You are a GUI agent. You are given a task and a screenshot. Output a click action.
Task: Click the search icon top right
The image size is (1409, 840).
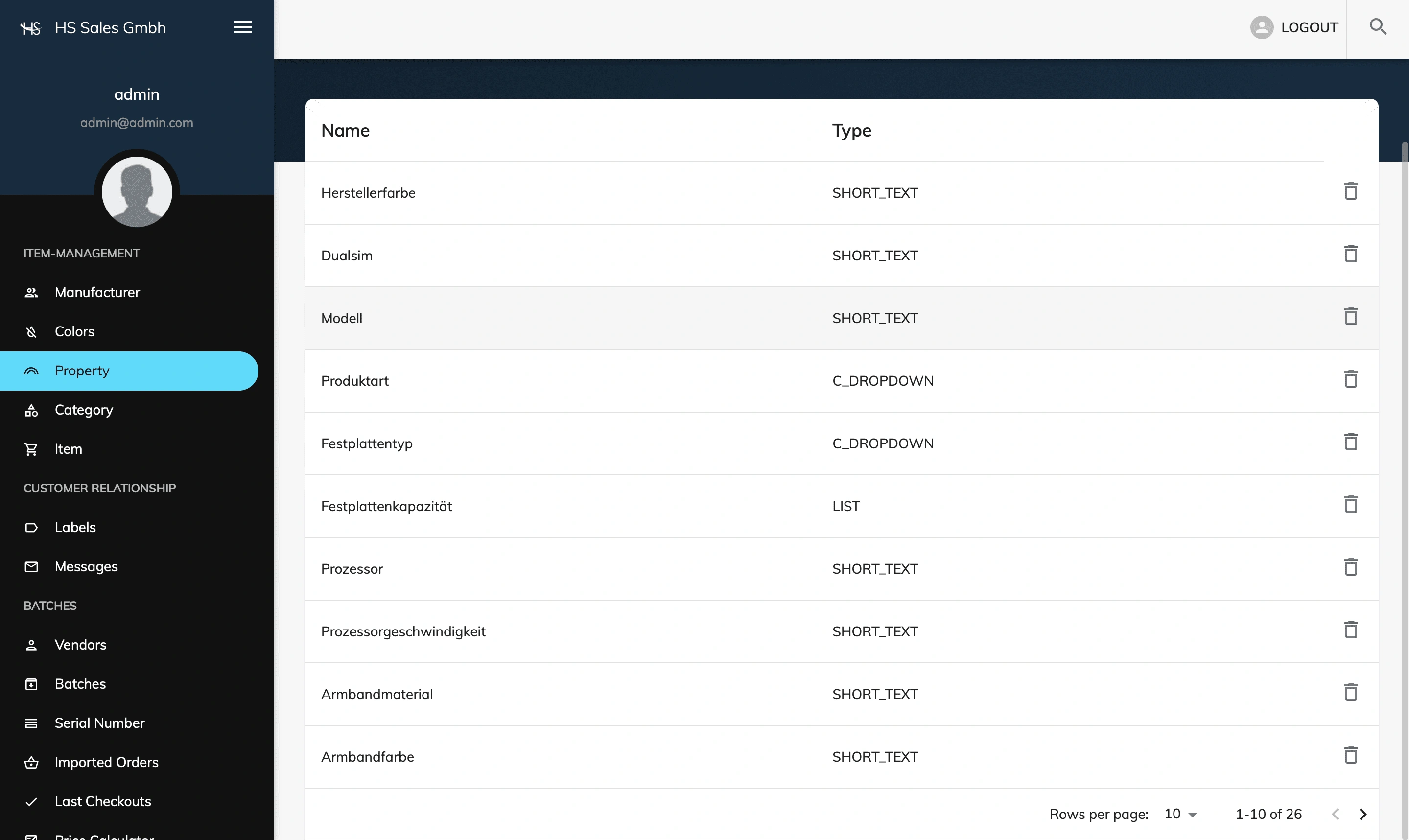coord(1378,27)
